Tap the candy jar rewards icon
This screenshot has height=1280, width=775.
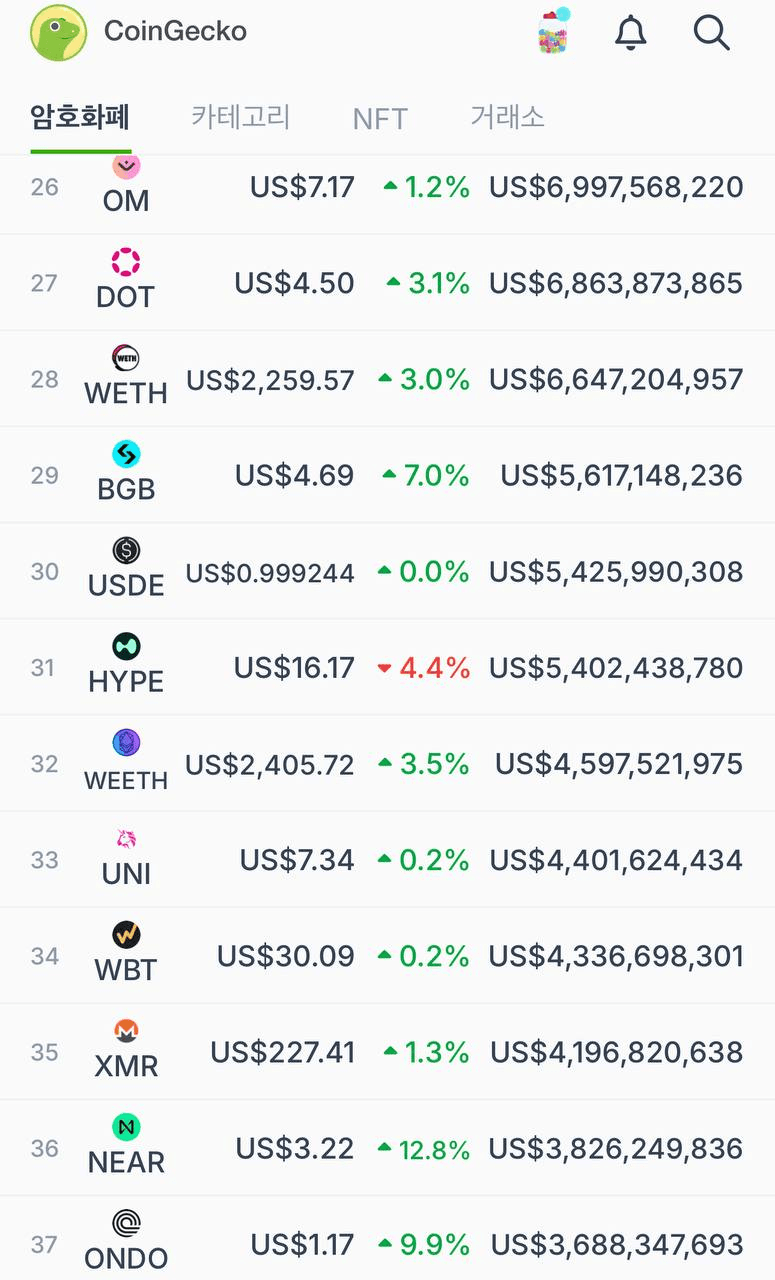click(553, 31)
